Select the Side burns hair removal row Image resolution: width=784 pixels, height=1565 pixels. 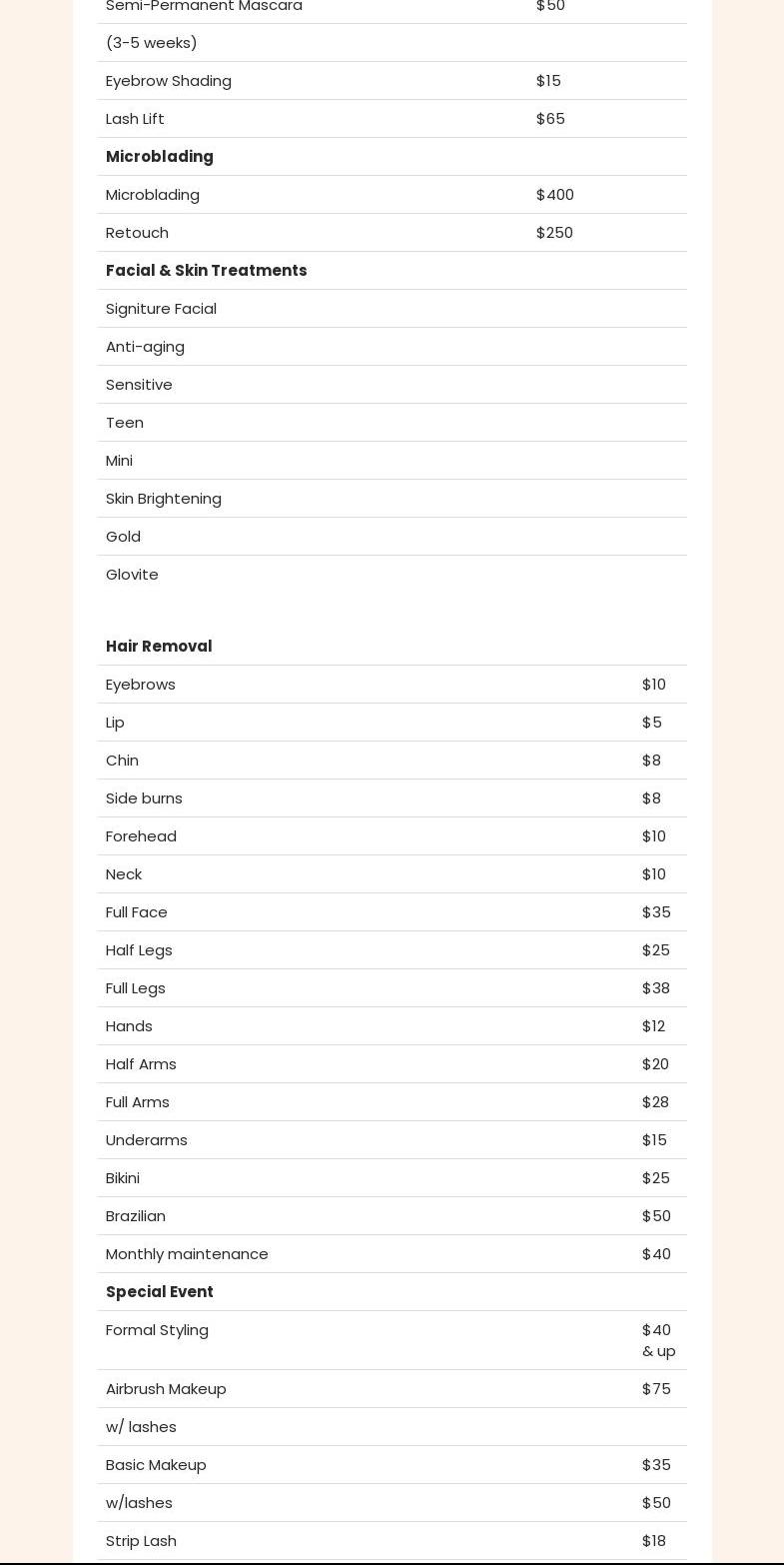[x=144, y=798]
